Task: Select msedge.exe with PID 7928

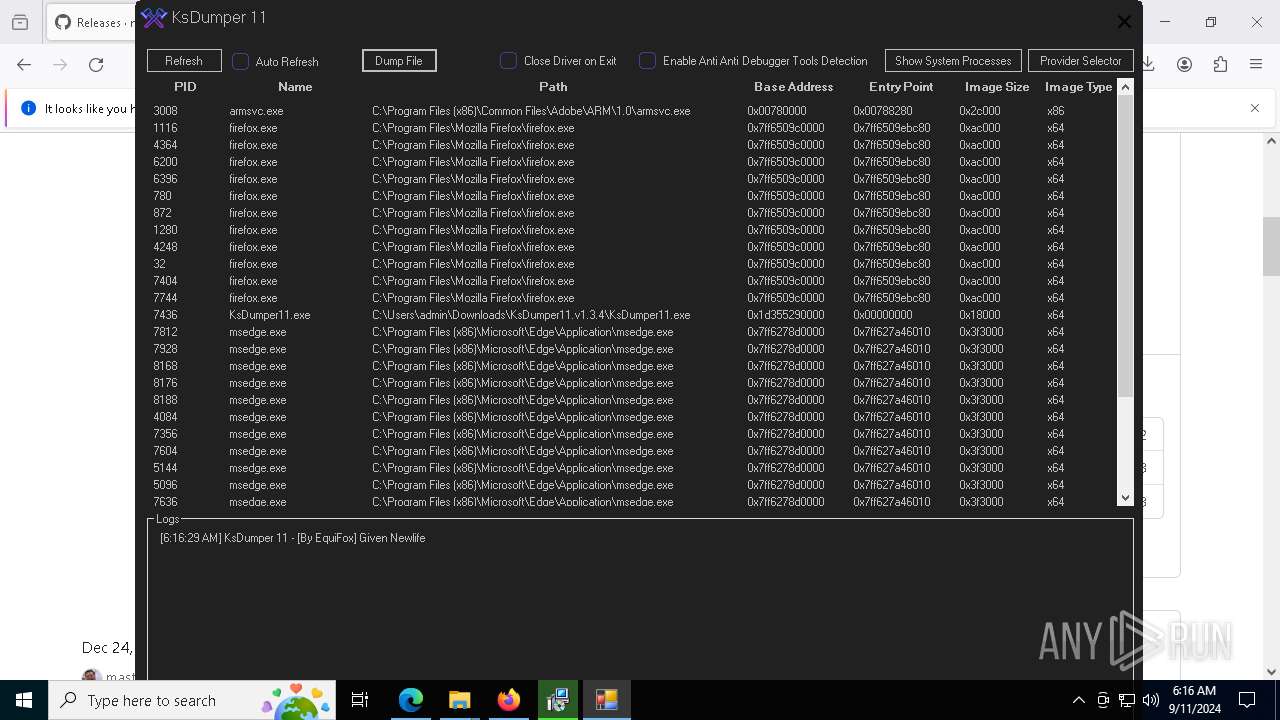Action: click(630, 349)
